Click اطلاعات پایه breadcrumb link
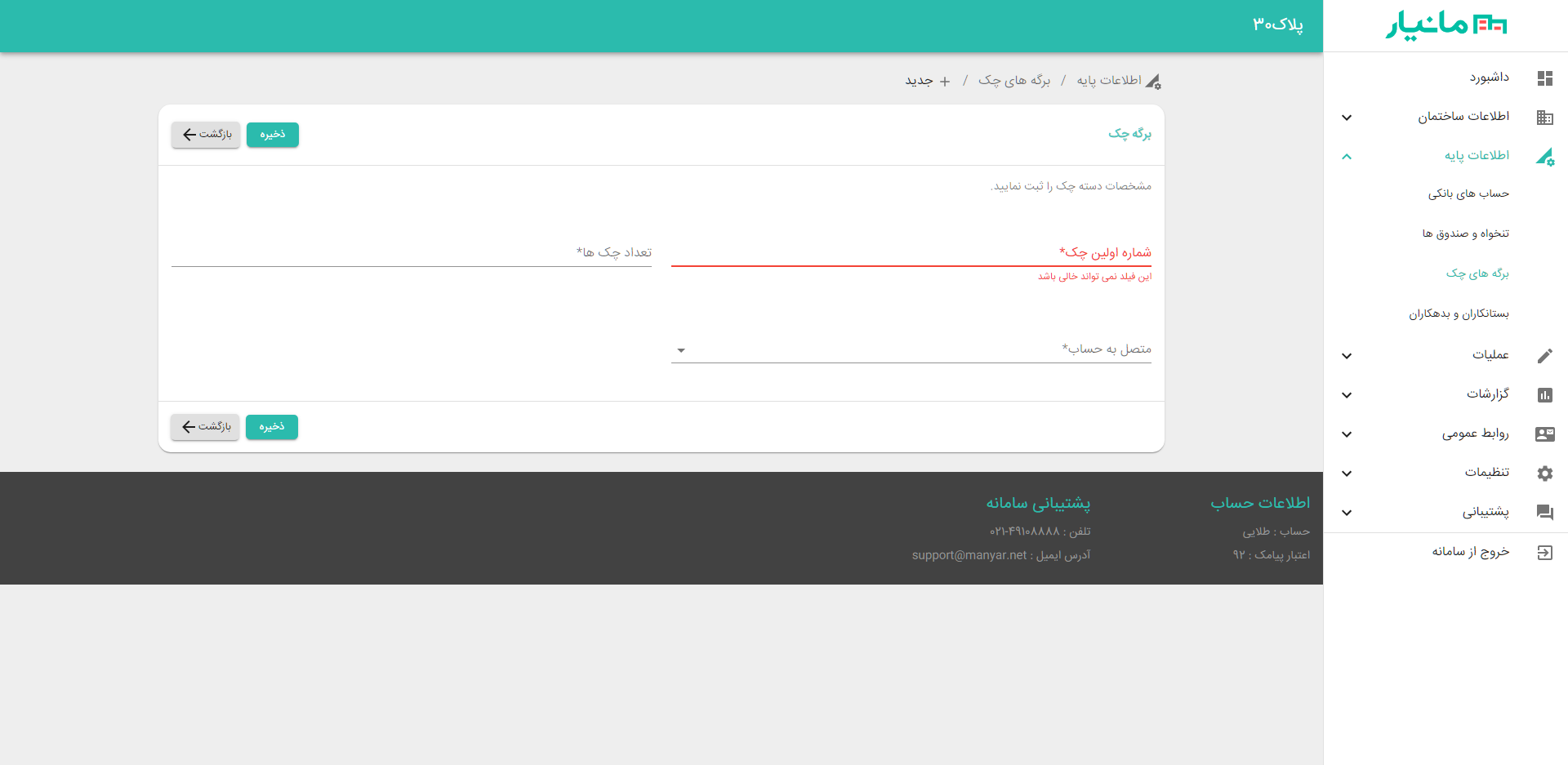1568x765 pixels. (x=1109, y=80)
